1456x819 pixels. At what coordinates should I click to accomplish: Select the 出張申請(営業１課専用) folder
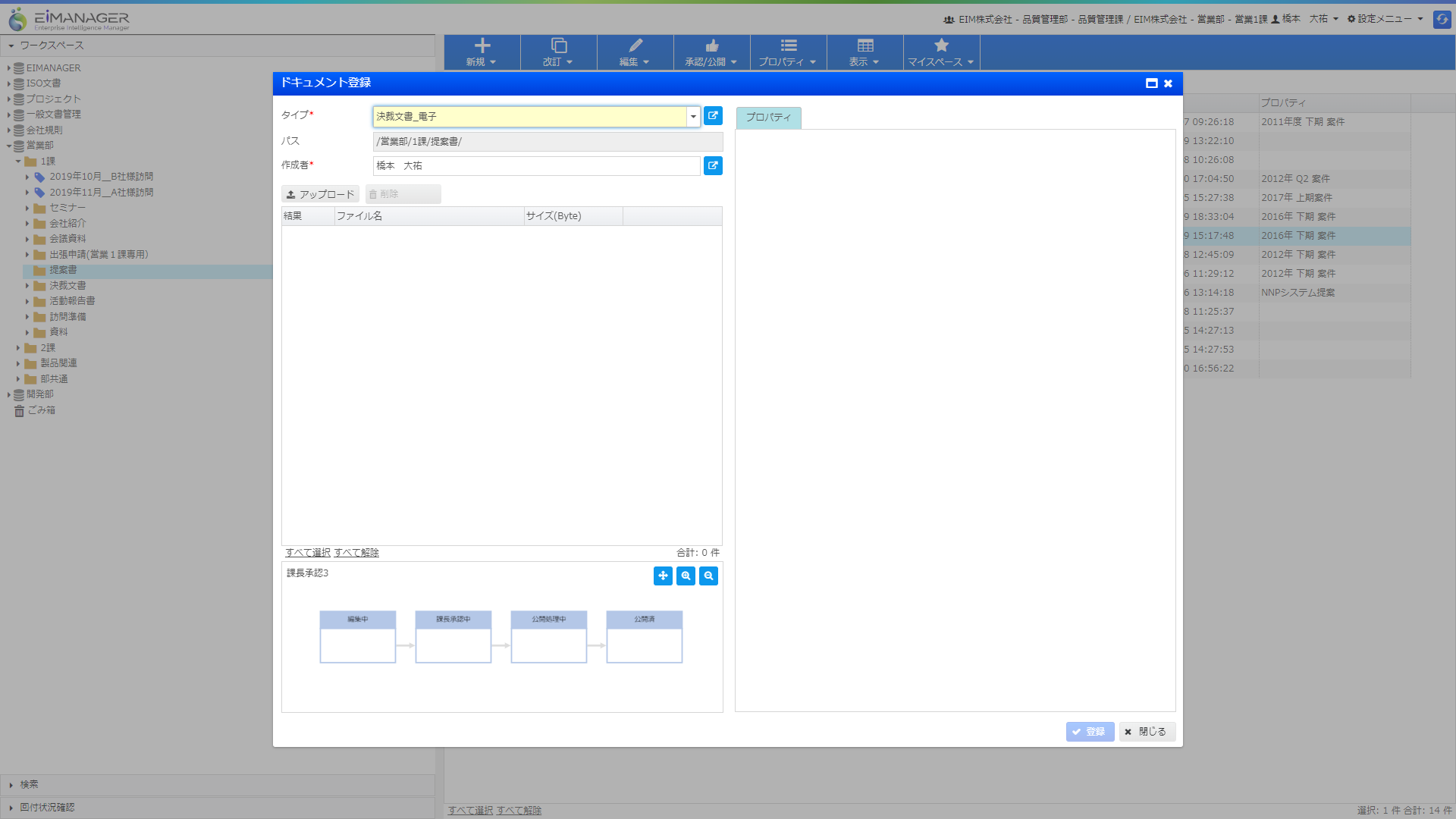pyautogui.click(x=99, y=255)
